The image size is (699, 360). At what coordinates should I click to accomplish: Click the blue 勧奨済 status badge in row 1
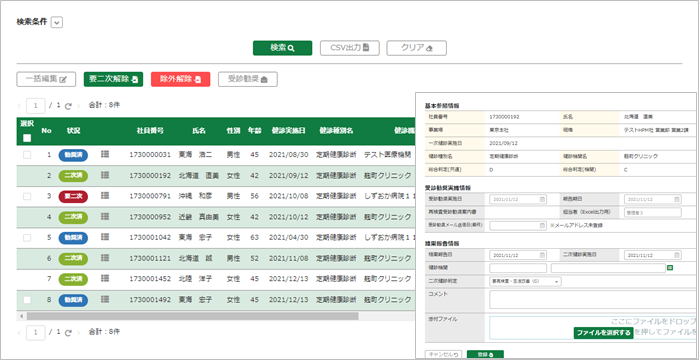coord(73,155)
